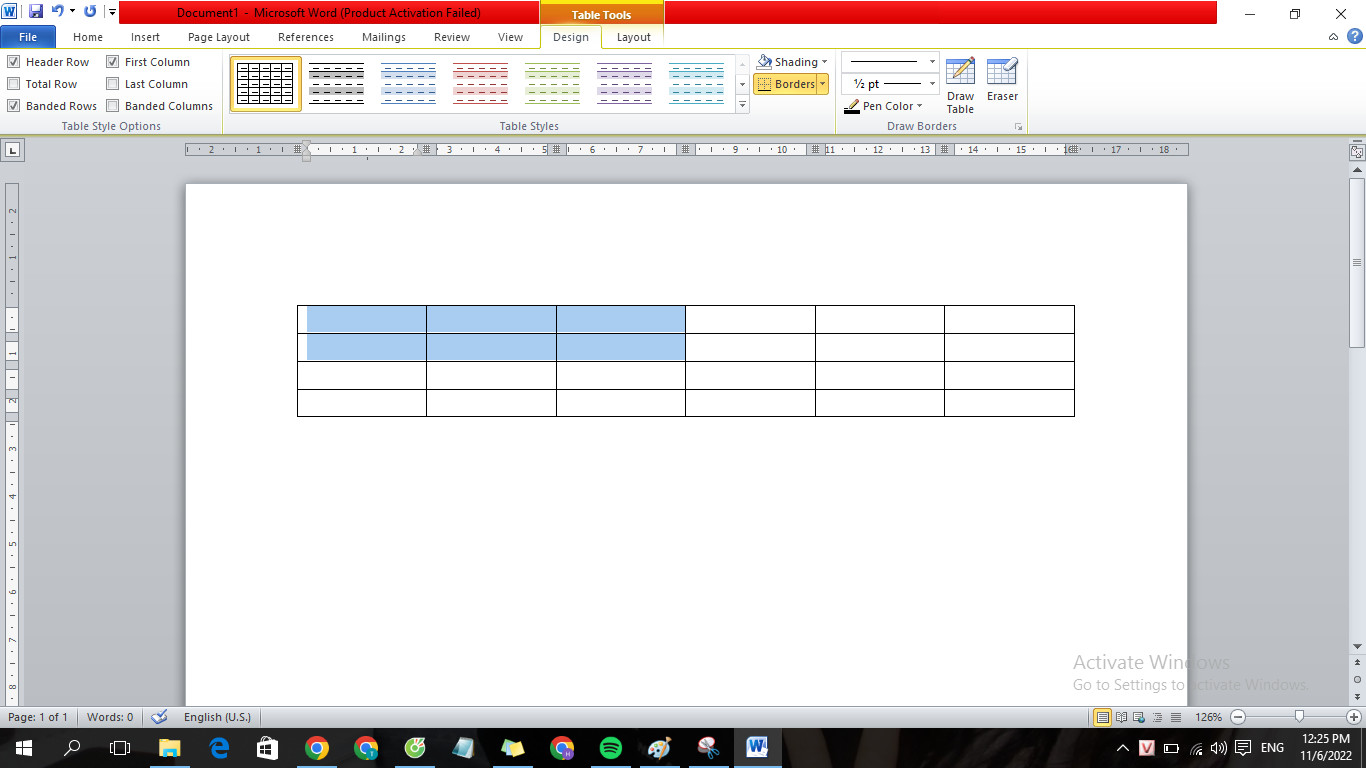The image size is (1366, 768).
Task: Open the Mailings tab
Action: pyautogui.click(x=384, y=37)
